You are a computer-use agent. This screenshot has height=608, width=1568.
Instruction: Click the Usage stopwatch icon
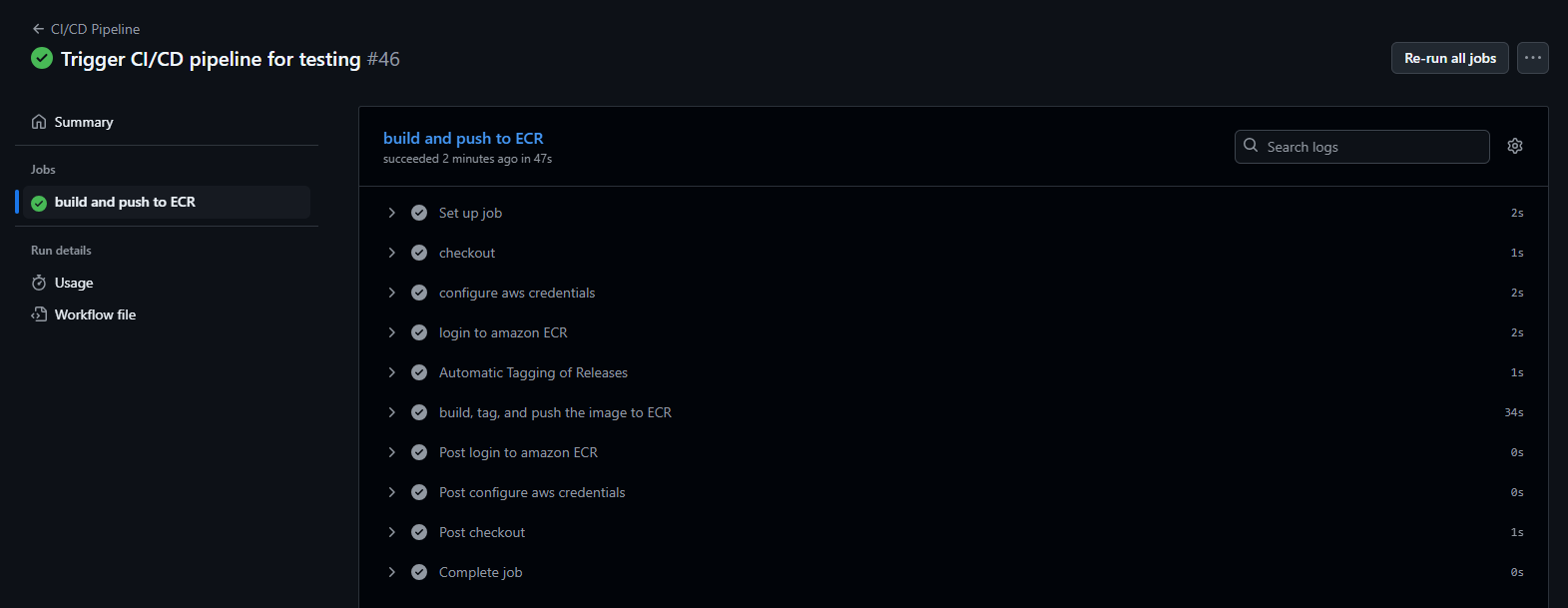[x=39, y=283]
